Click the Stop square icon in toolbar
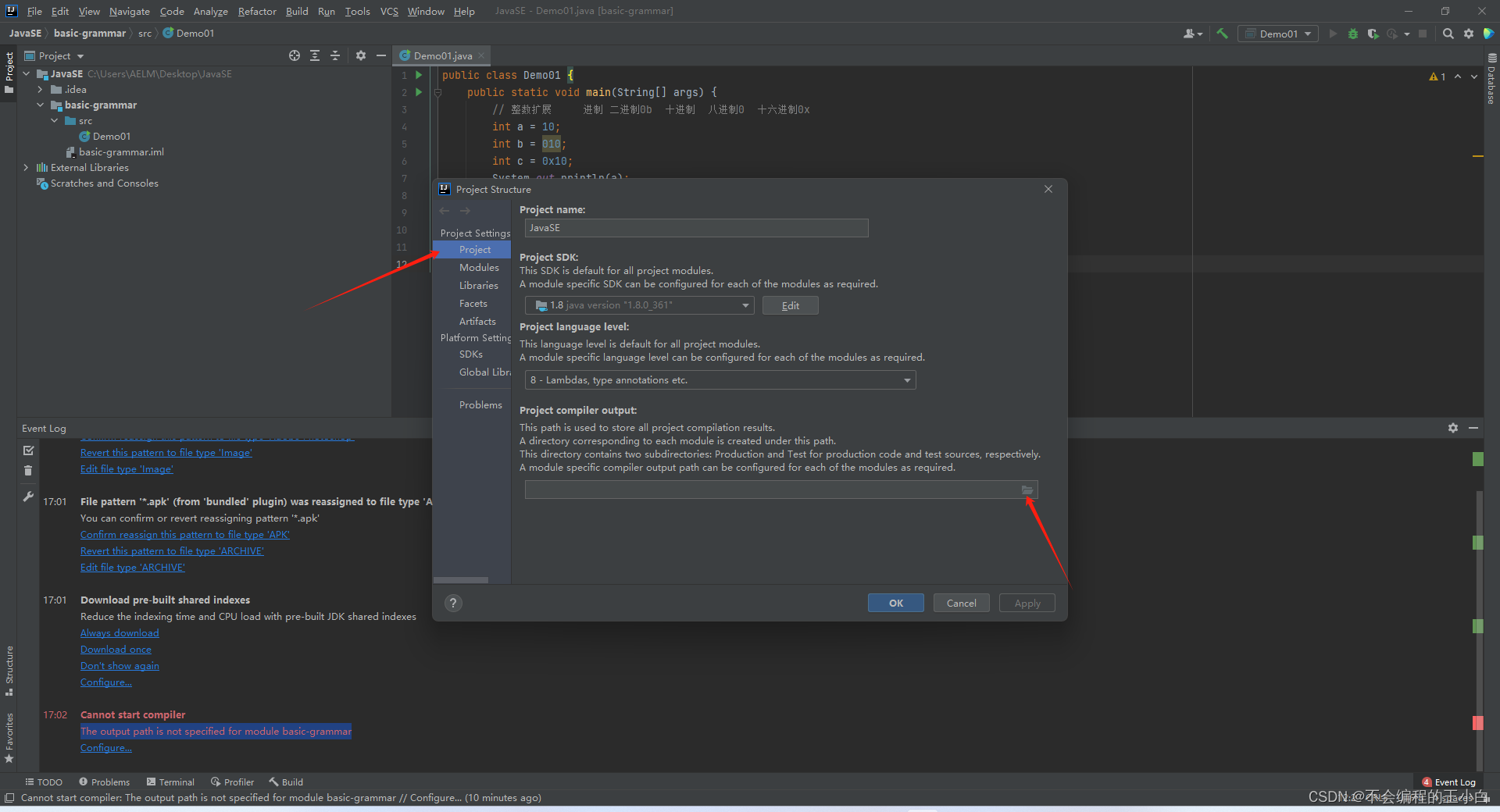The image size is (1500, 812). click(x=1423, y=34)
